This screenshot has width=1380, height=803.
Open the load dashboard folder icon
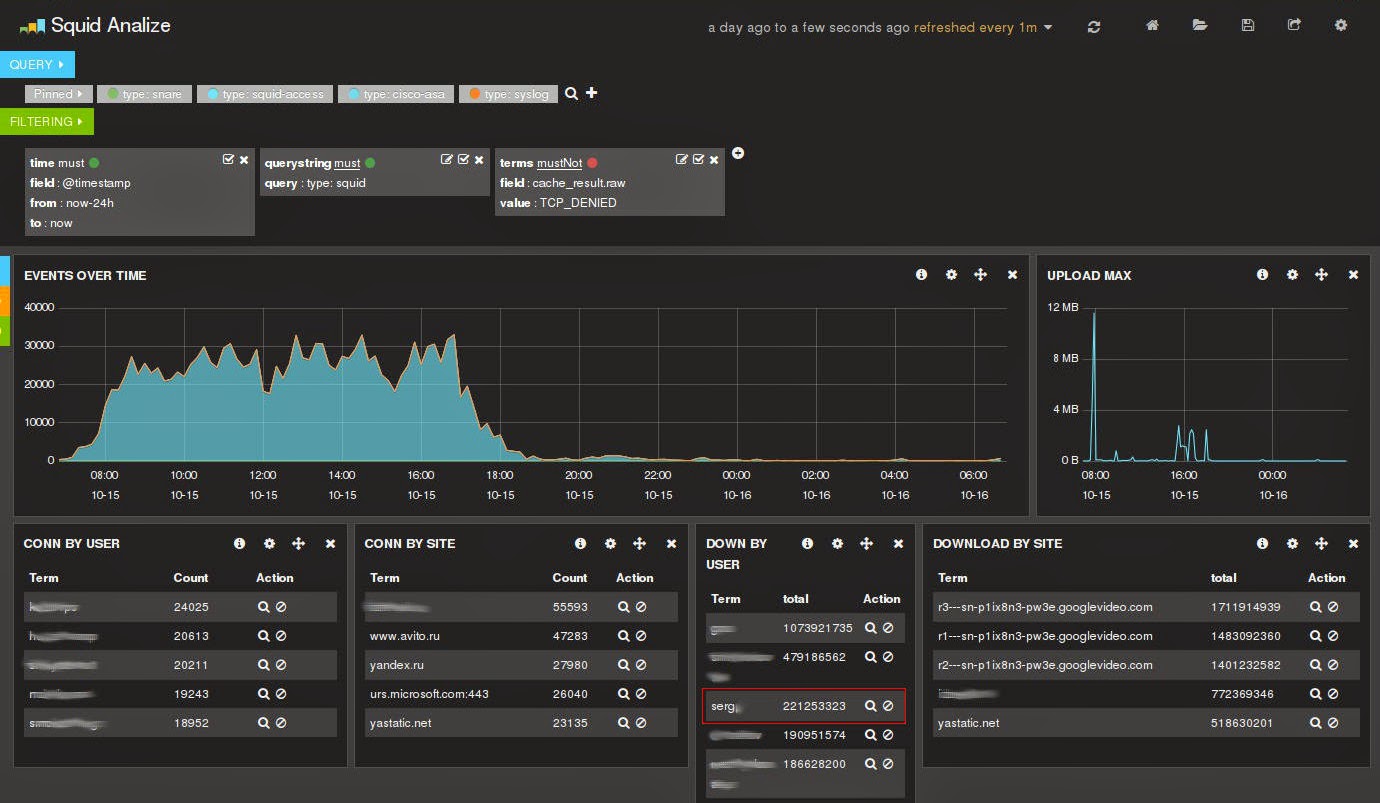point(1200,26)
